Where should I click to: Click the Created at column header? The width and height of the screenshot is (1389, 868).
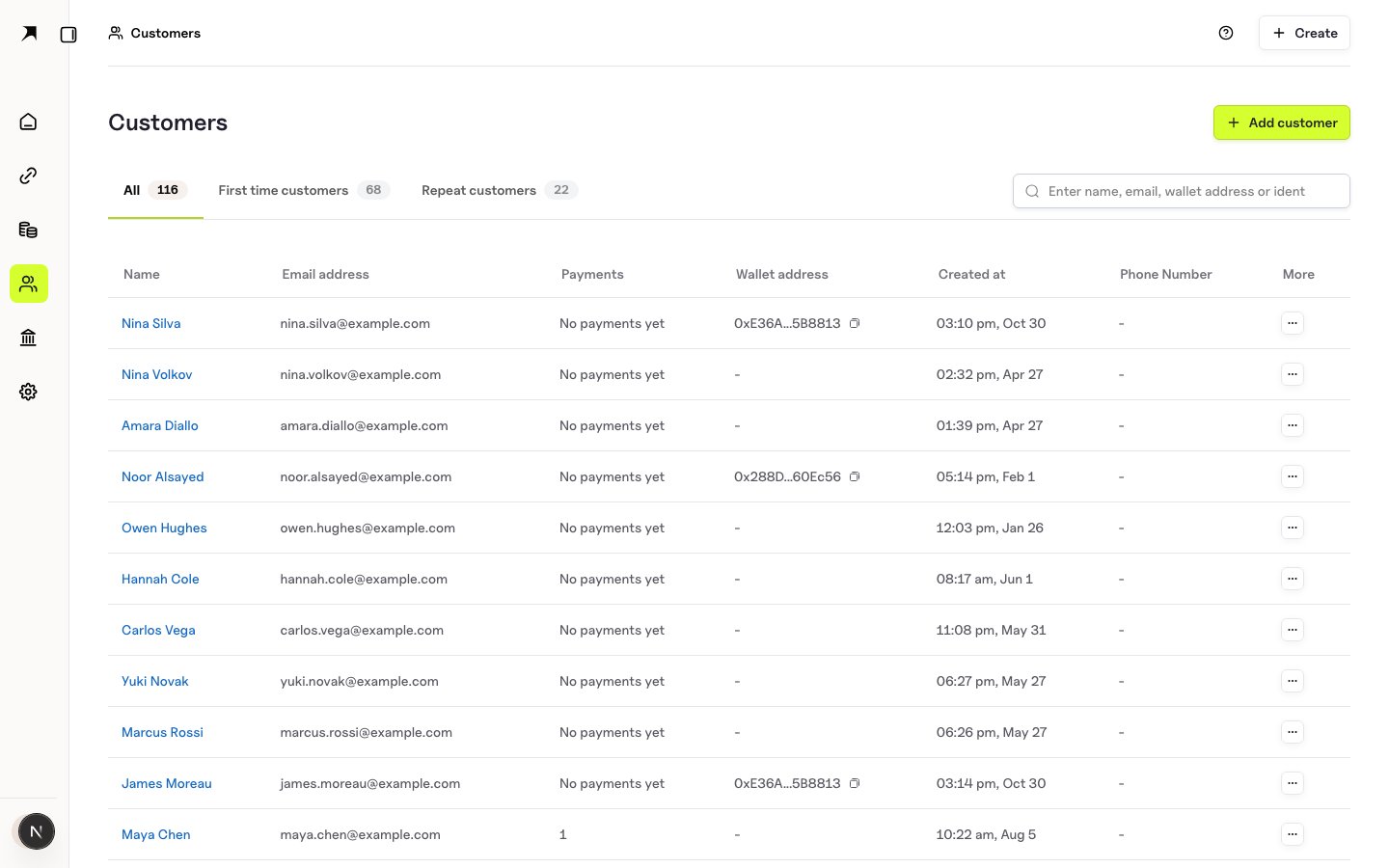[971, 274]
